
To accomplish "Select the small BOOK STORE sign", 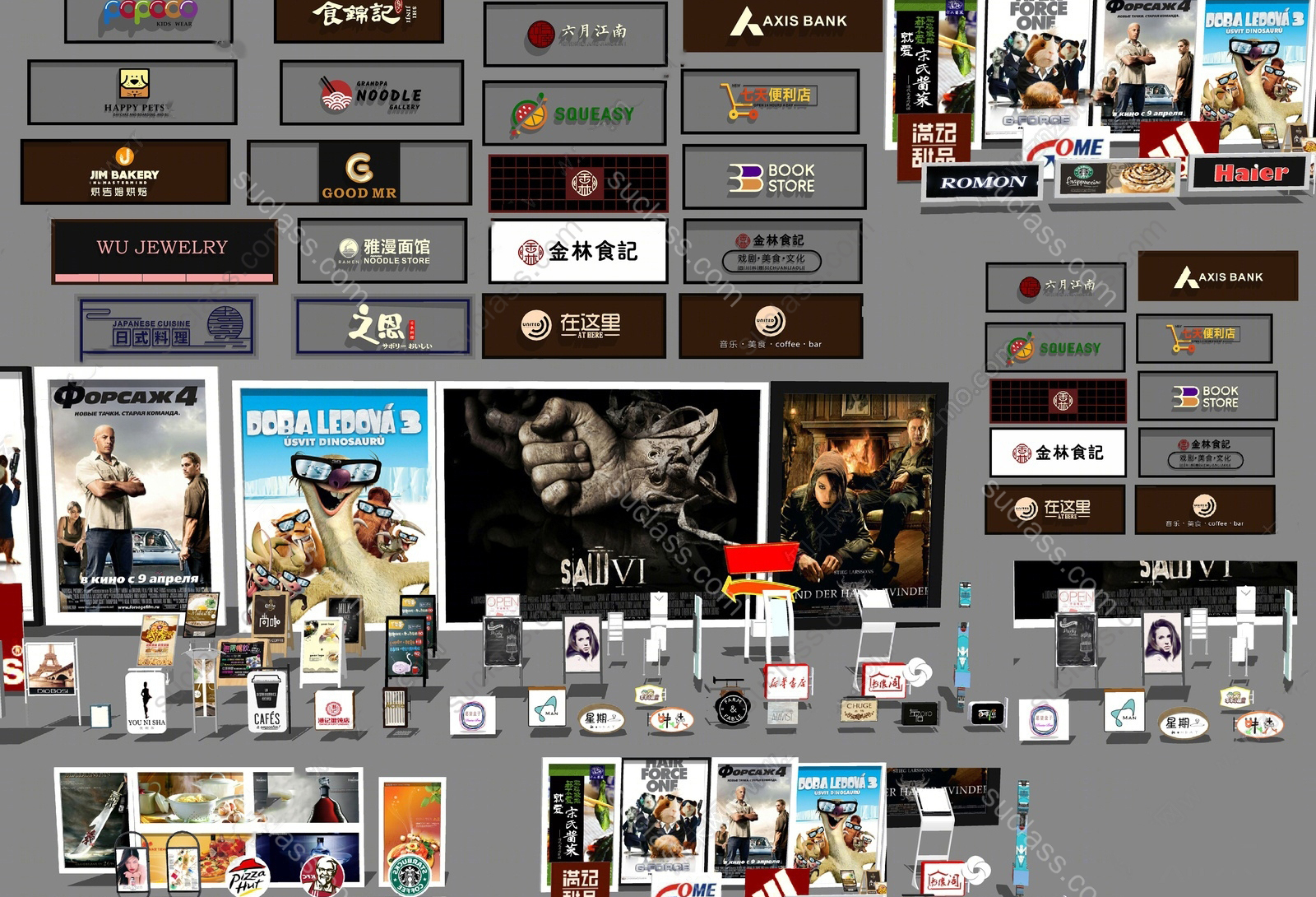I will tap(1207, 397).
